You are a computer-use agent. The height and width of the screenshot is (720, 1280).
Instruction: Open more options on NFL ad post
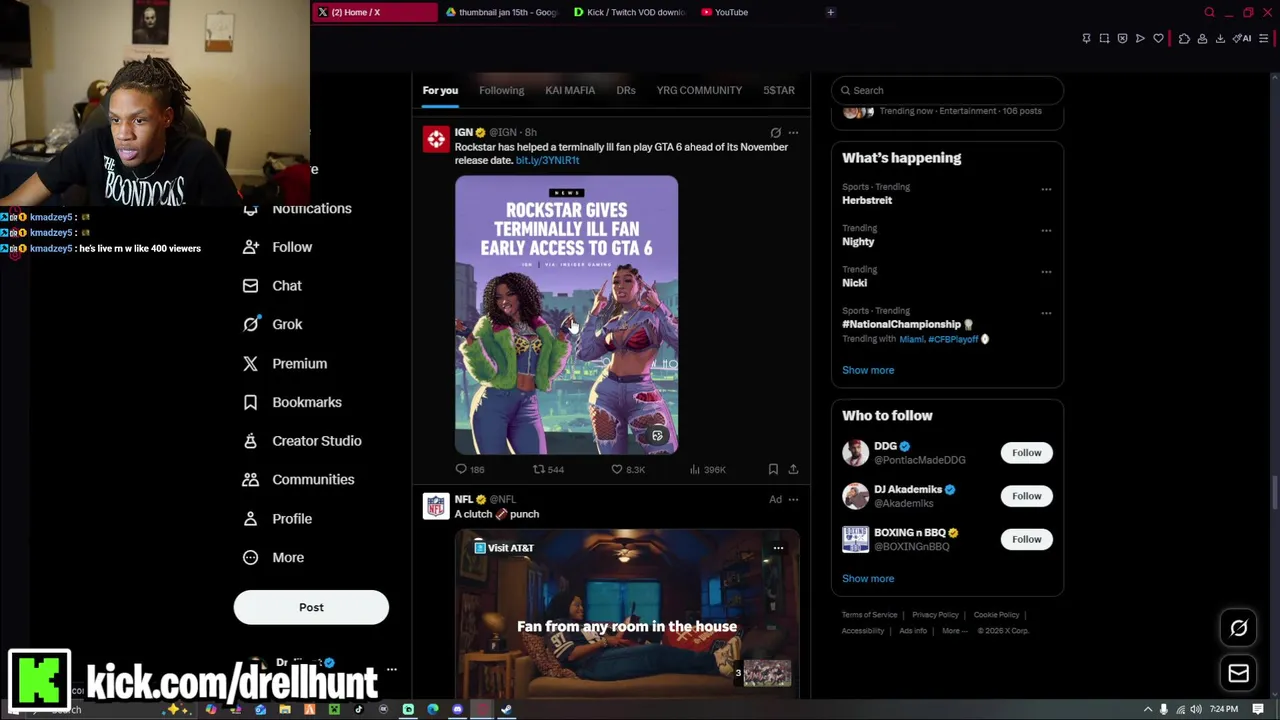(793, 499)
